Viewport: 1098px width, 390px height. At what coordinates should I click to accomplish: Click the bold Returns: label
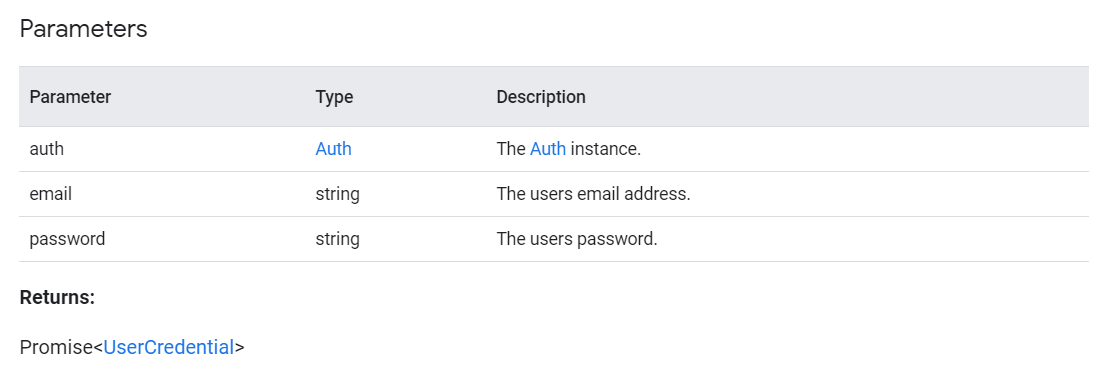[x=57, y=298]
